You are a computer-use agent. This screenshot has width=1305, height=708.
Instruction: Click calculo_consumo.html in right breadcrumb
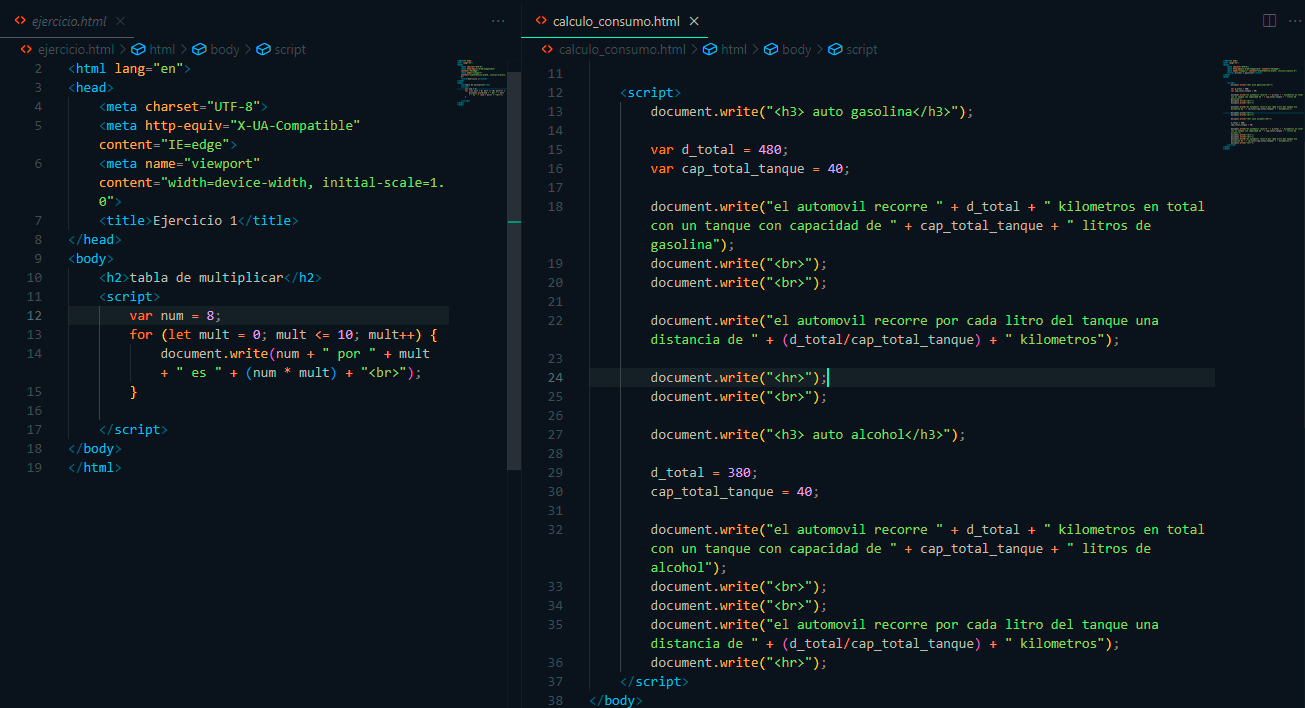[x=622, y=49]
